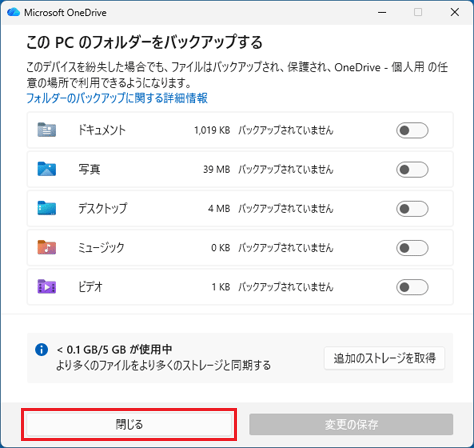Screen dimensions: 474x448
Task: Click the OneDrive cloud icon in title bar
Action: (13, 12)
